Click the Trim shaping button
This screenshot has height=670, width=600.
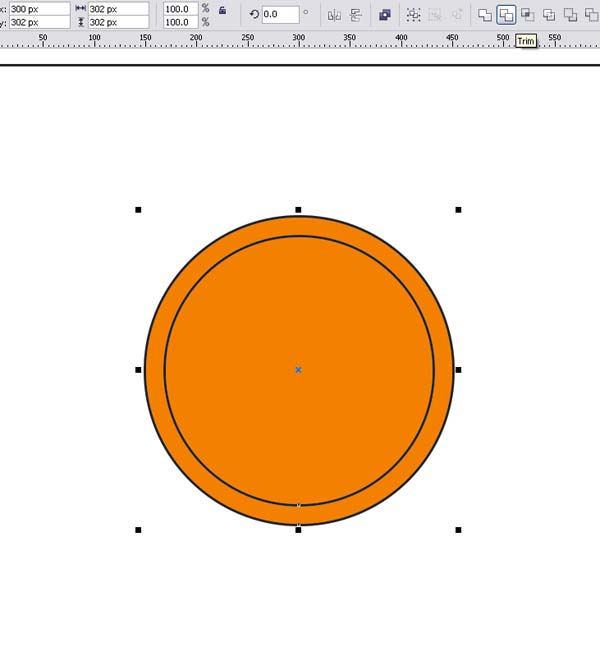506,15
